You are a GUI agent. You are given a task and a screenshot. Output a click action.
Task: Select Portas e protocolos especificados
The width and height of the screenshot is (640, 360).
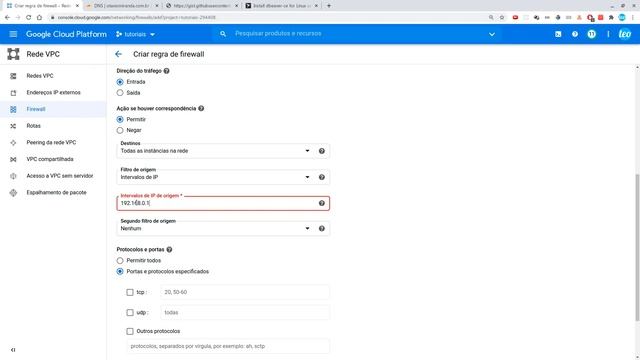(120, 271)
